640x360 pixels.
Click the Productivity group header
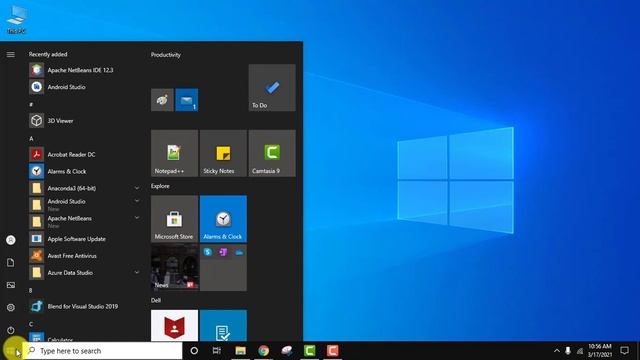[166, 55]
